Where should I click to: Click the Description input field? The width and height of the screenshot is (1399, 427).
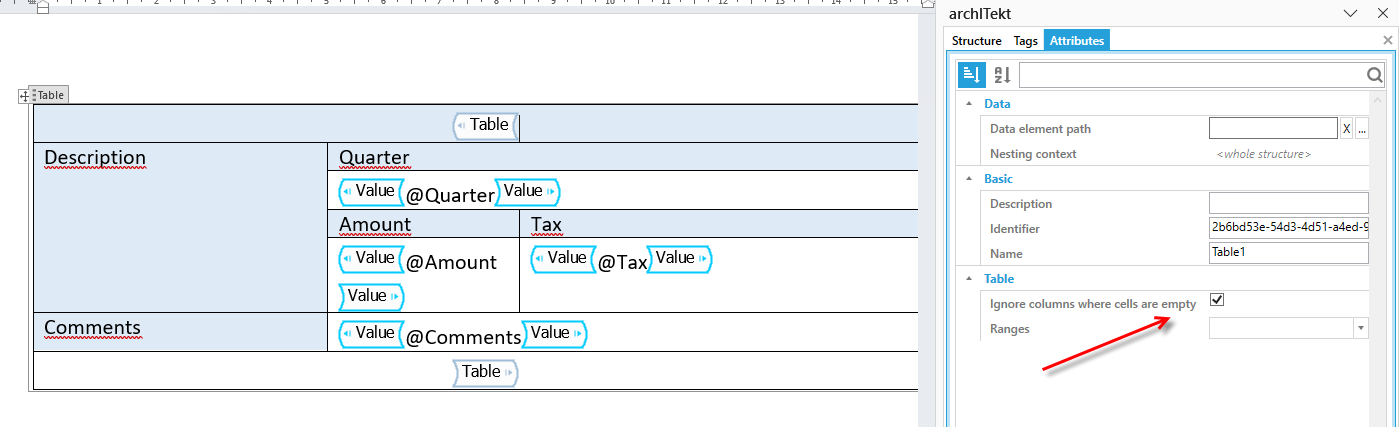coord(1289,203)
